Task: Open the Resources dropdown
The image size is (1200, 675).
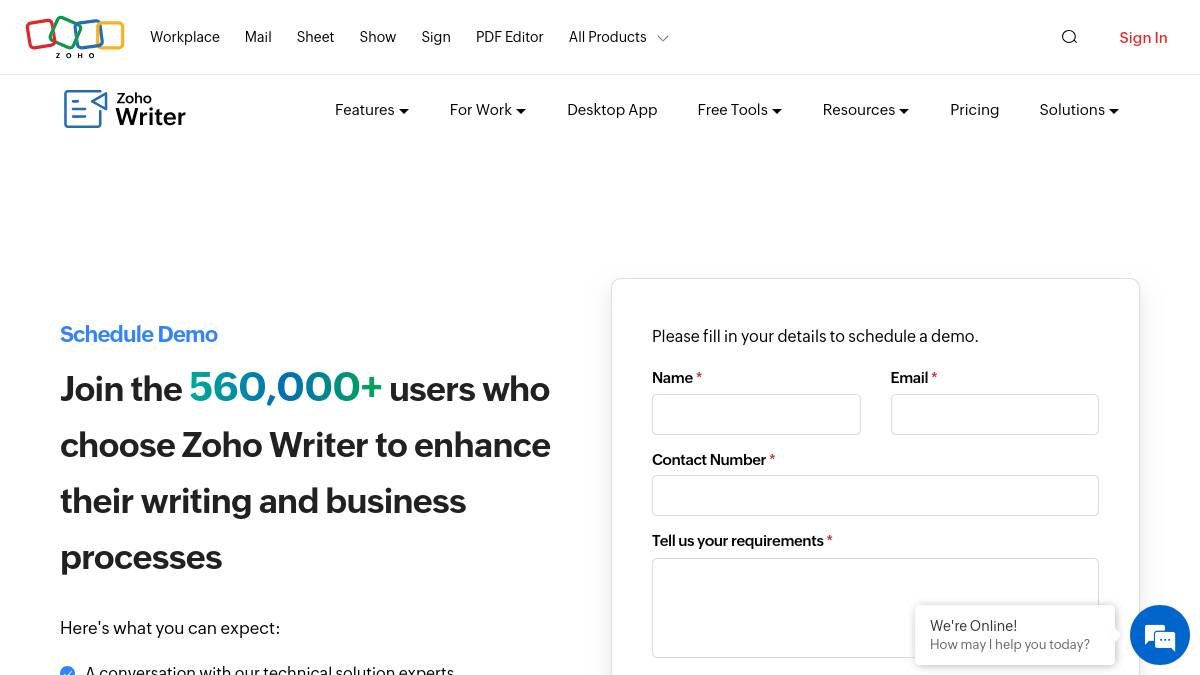Action: pos(865,110)
